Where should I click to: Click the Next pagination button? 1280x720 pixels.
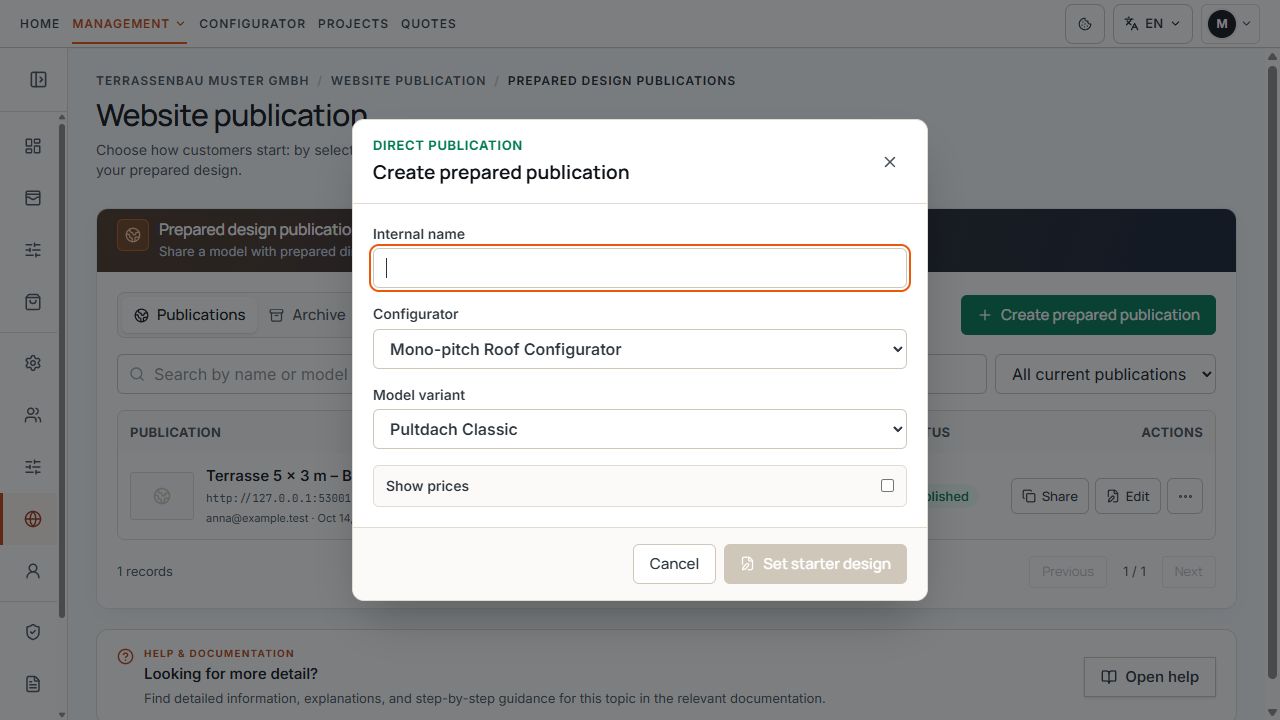pos(1188,571)
